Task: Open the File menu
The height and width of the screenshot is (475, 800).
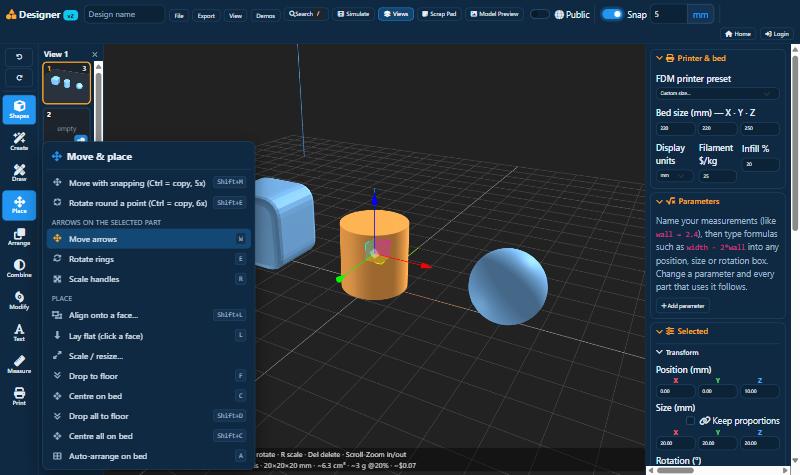Action: pyautogui.click(x=179, y=16)
